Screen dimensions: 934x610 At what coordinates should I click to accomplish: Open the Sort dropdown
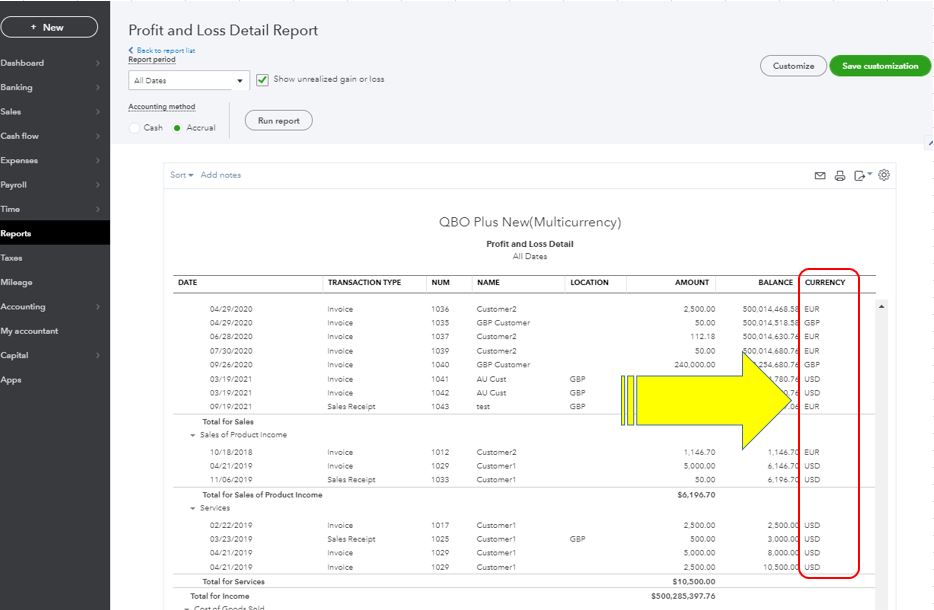pos(181,175)
